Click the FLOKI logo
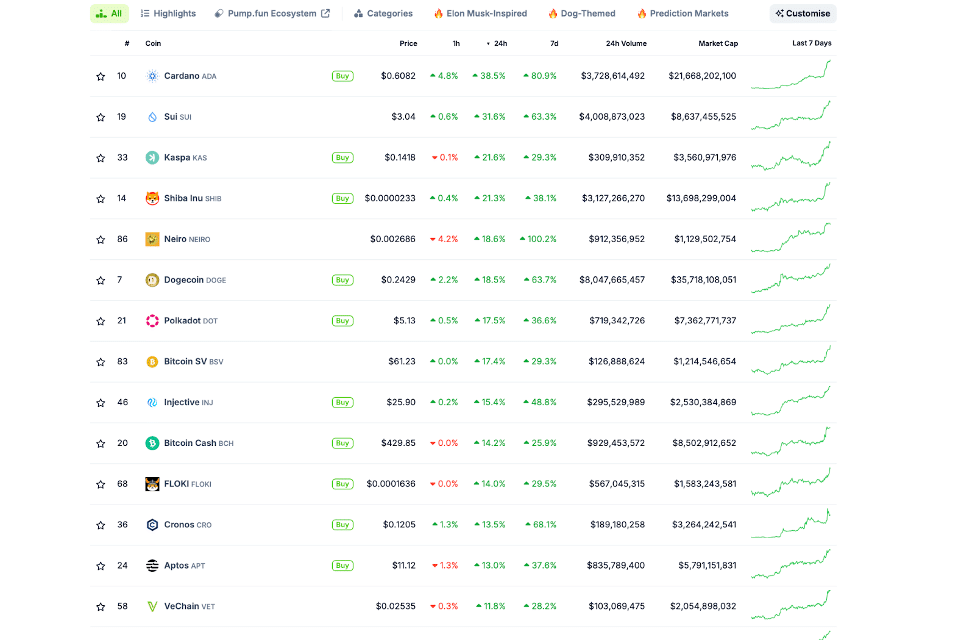The width and height of the screenshot is (977, 641). (x=152, y=484)
